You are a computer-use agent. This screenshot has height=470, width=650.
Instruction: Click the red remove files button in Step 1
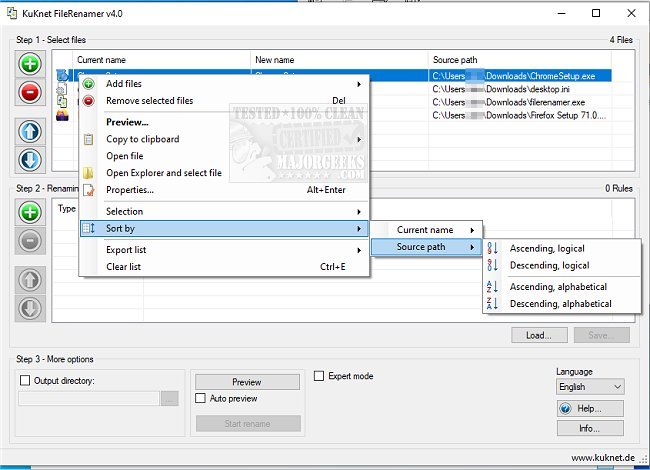click(x=30, y=92)
